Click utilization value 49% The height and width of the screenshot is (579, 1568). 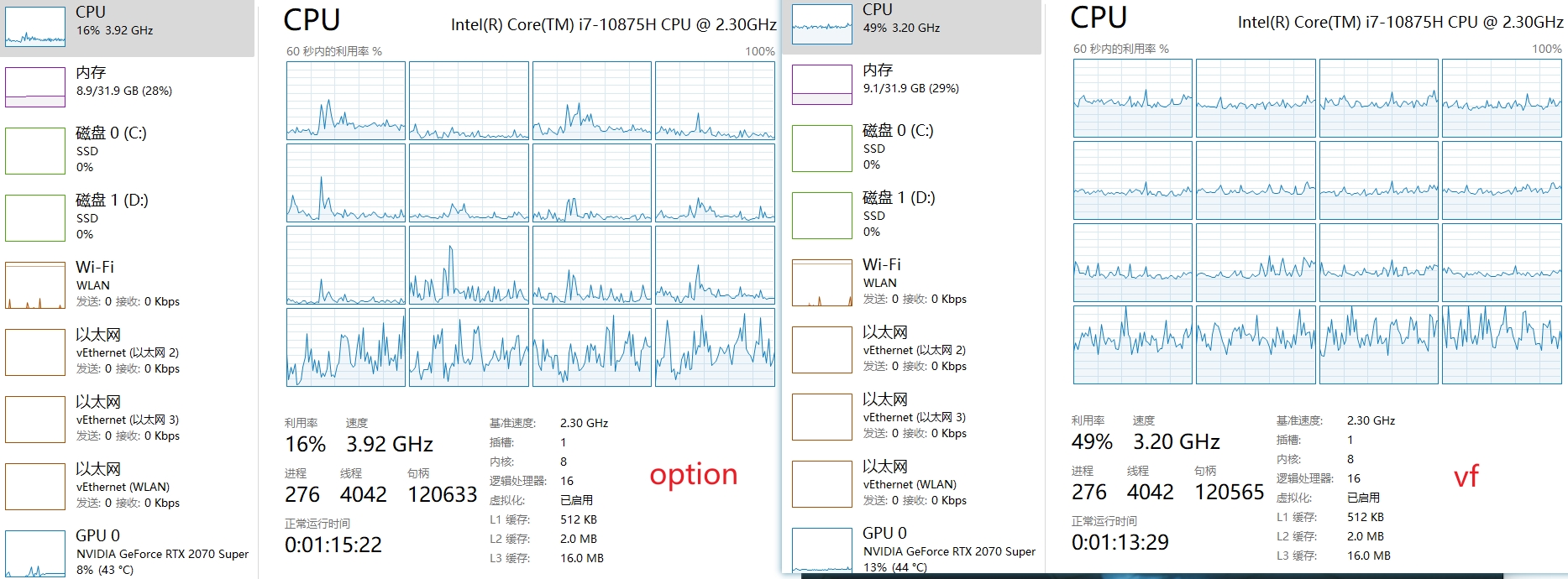(1092, 441)
